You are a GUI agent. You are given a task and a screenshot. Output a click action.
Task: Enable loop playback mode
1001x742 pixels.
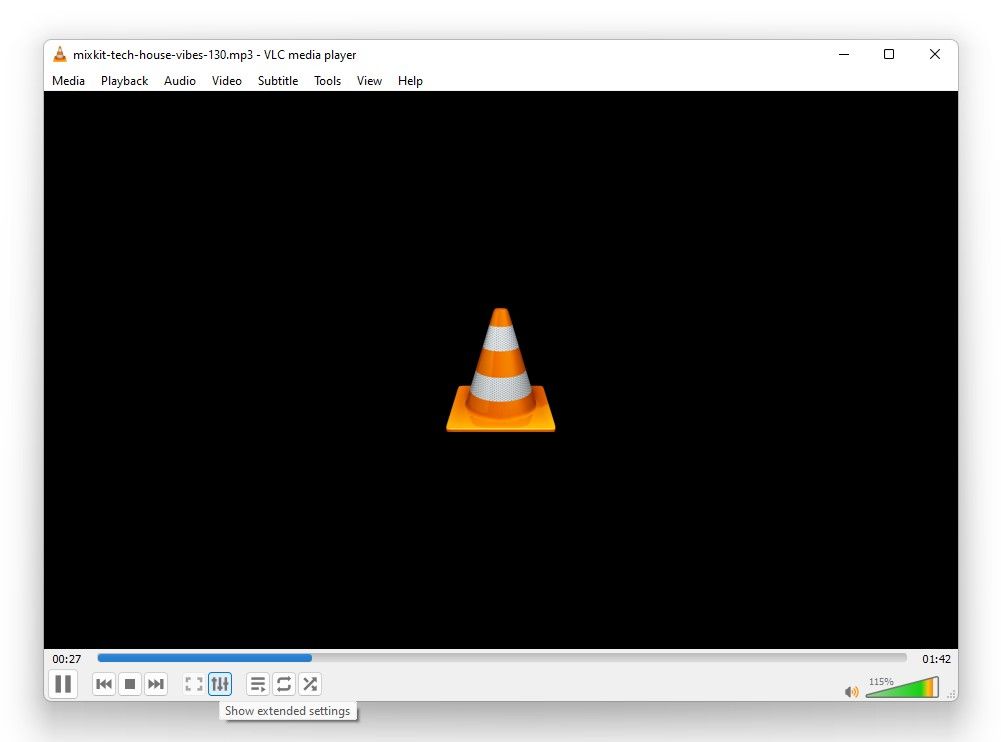[283, 684]
